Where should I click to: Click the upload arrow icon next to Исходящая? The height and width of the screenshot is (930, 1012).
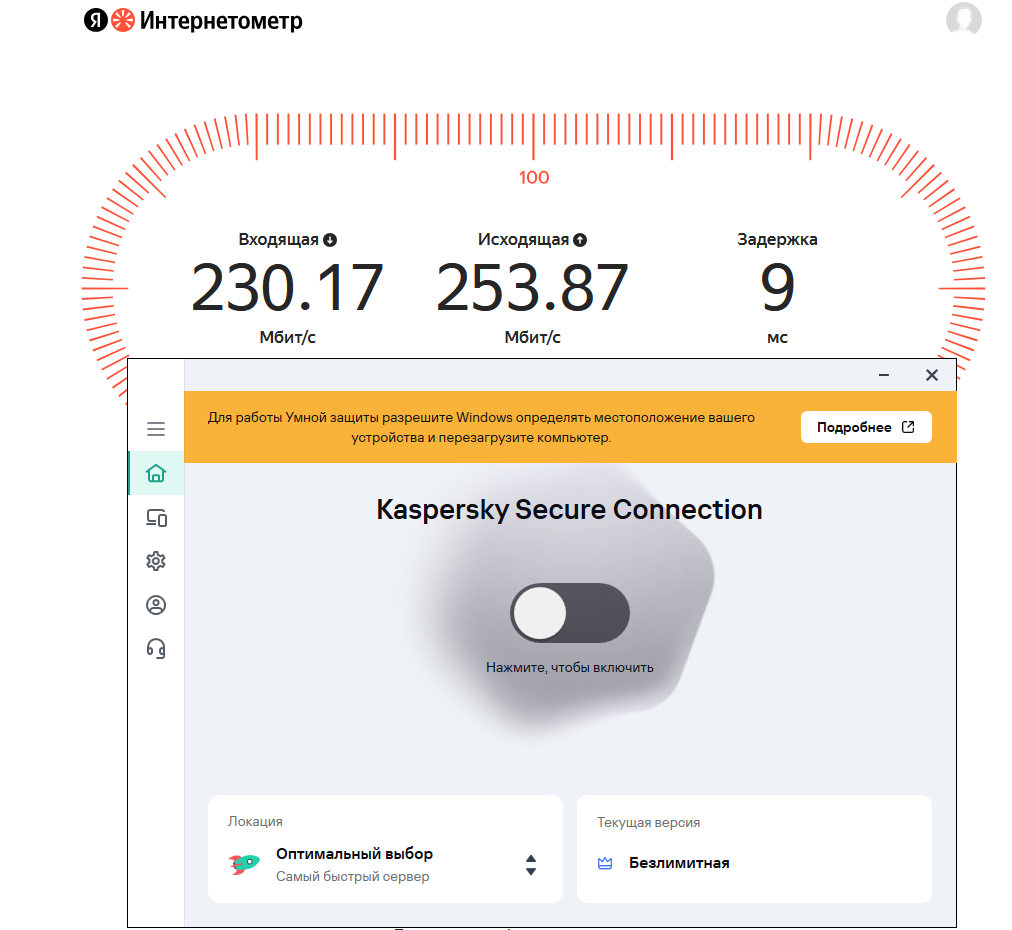tap(580, 240)
